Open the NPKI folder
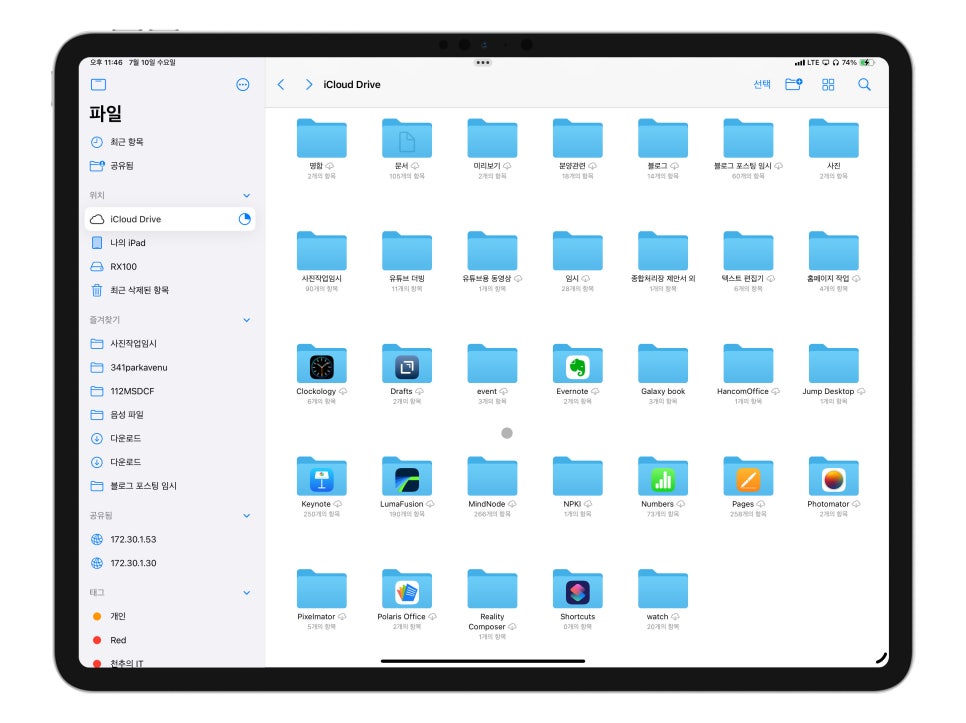 tap(577, 477)
